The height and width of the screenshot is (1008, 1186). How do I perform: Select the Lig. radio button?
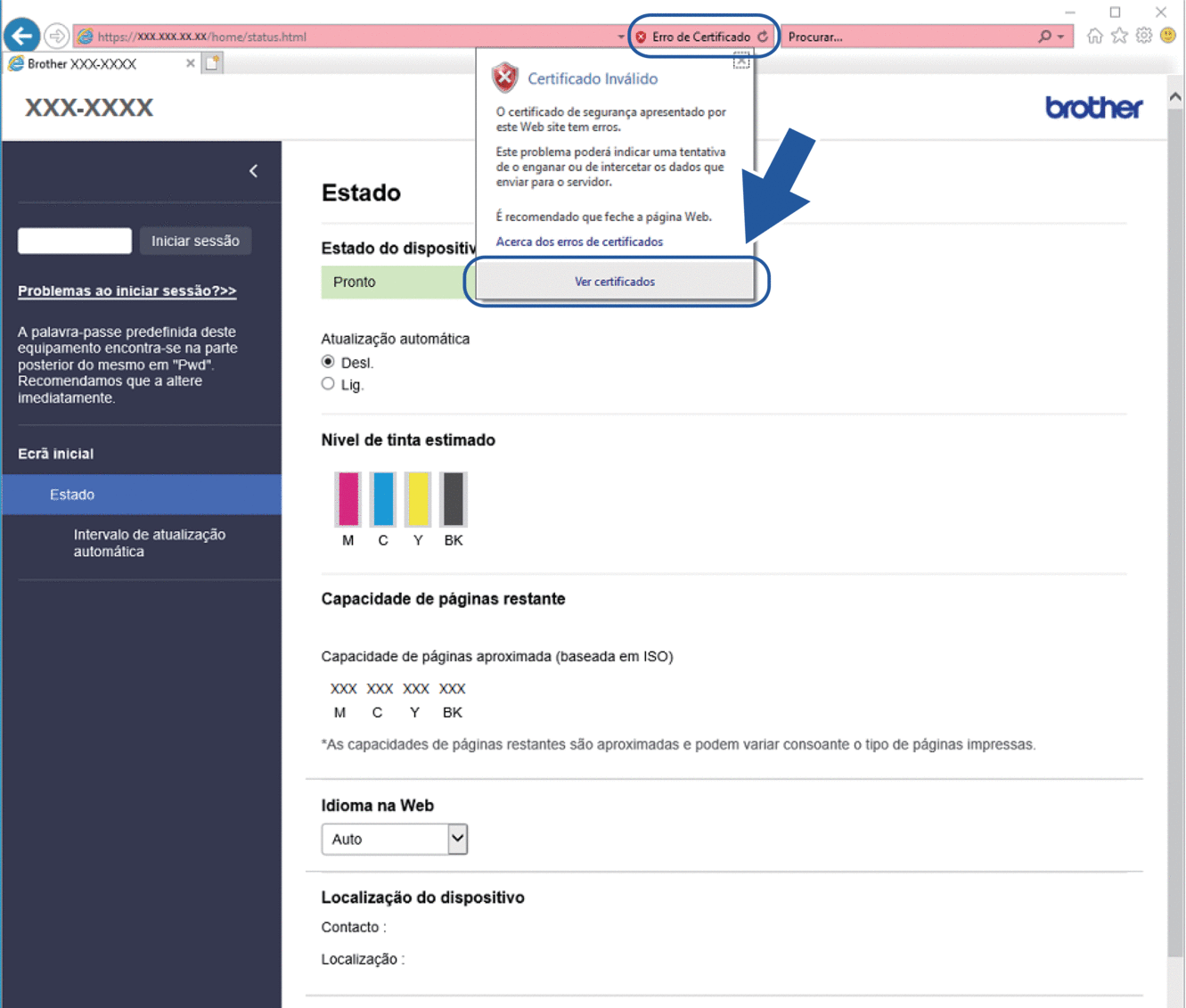click(328, 384)
